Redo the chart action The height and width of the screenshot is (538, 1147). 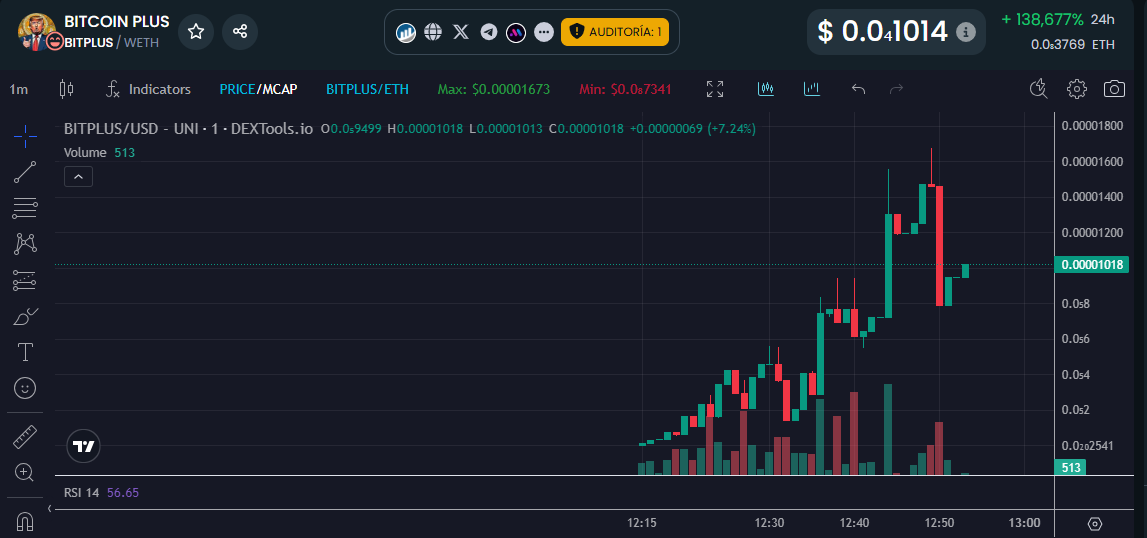[895, 89]
